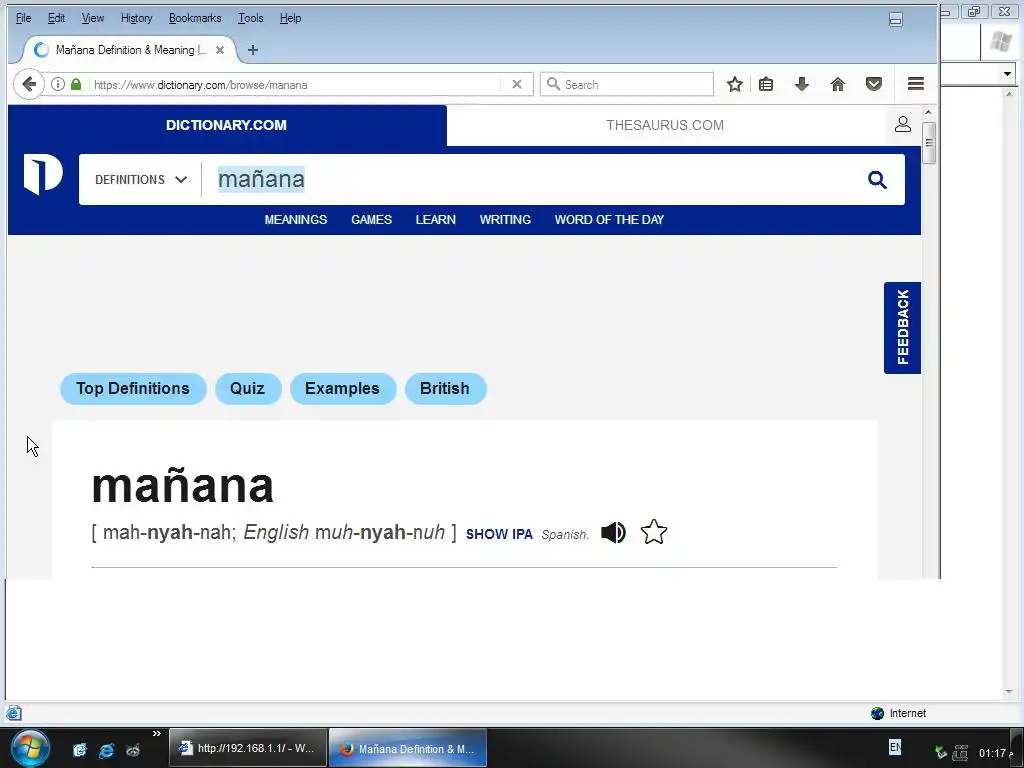The height and width of the screenshot is (768, 1024).
Task: Launch Internet Explorer from quick launch
Action: [x=106, y=750]
